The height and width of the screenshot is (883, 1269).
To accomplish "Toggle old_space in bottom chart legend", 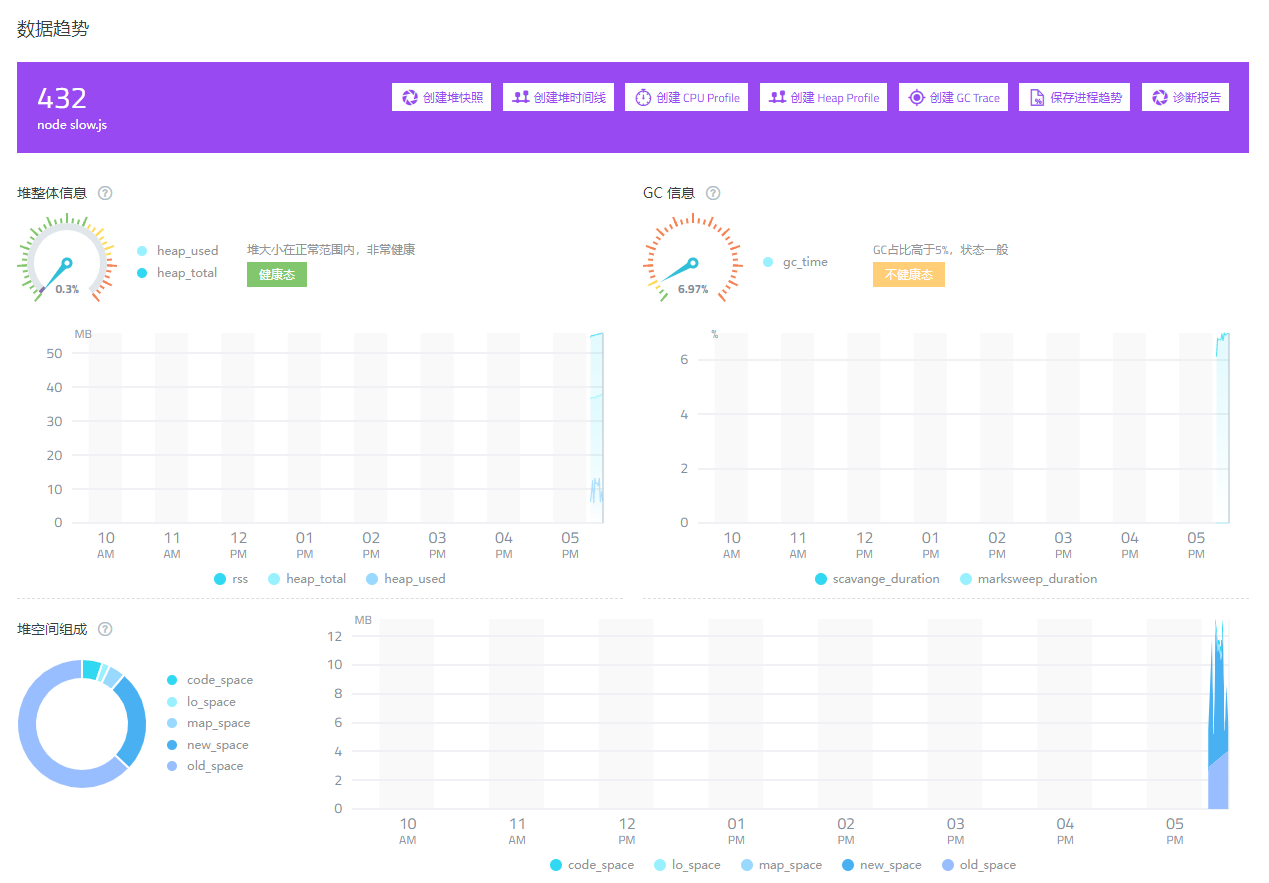I will (x=978, y=865).
